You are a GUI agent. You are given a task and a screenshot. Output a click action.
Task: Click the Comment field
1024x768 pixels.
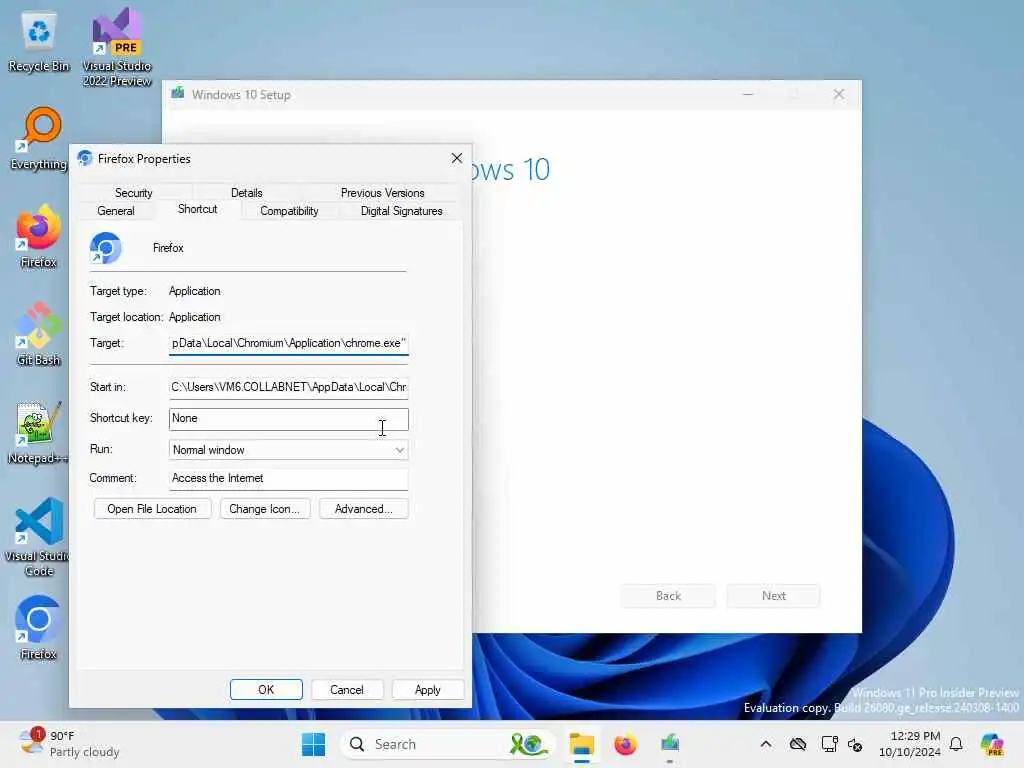tap(289, 479)
